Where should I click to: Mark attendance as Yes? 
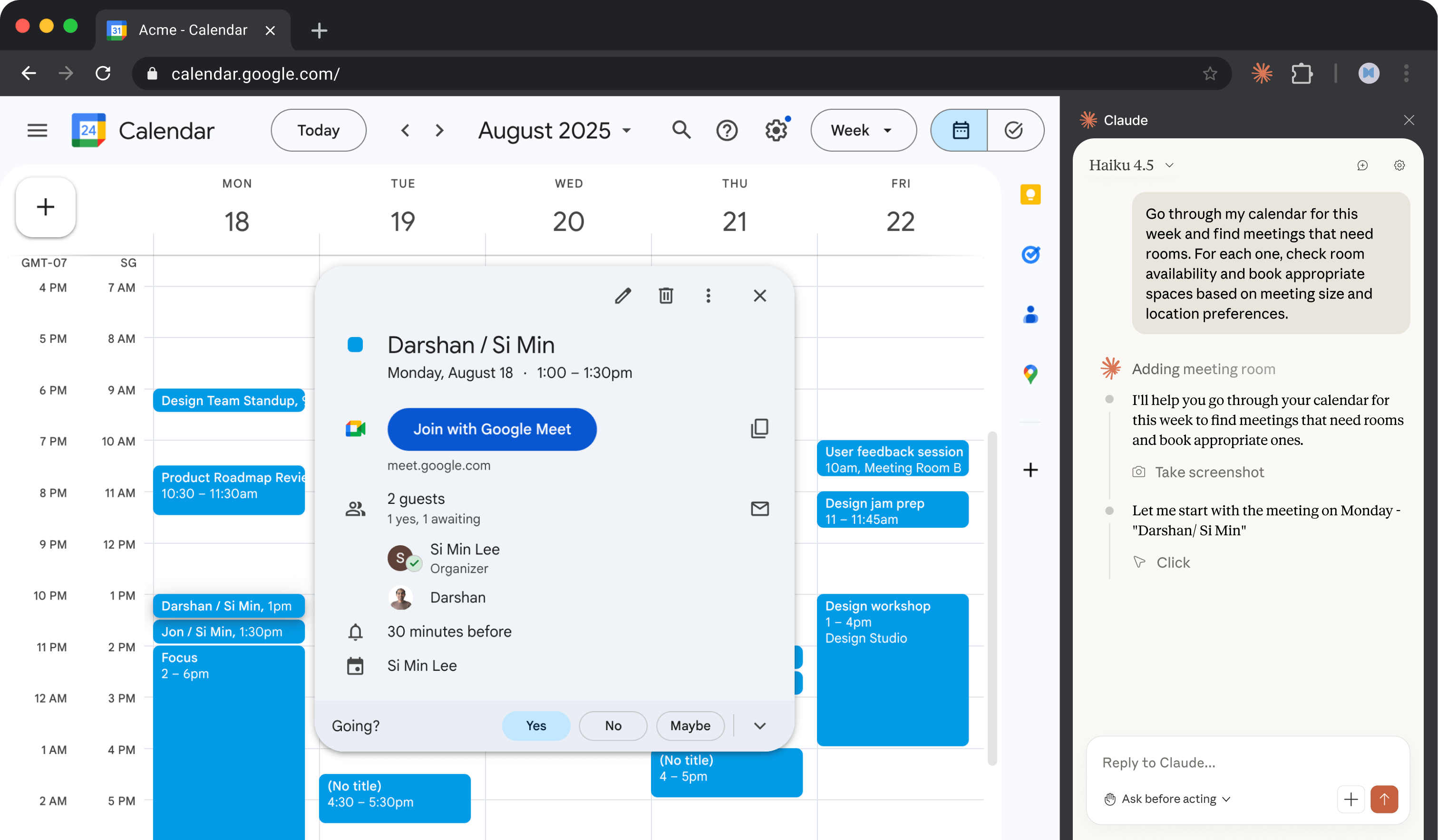click(x=535, y=725)
